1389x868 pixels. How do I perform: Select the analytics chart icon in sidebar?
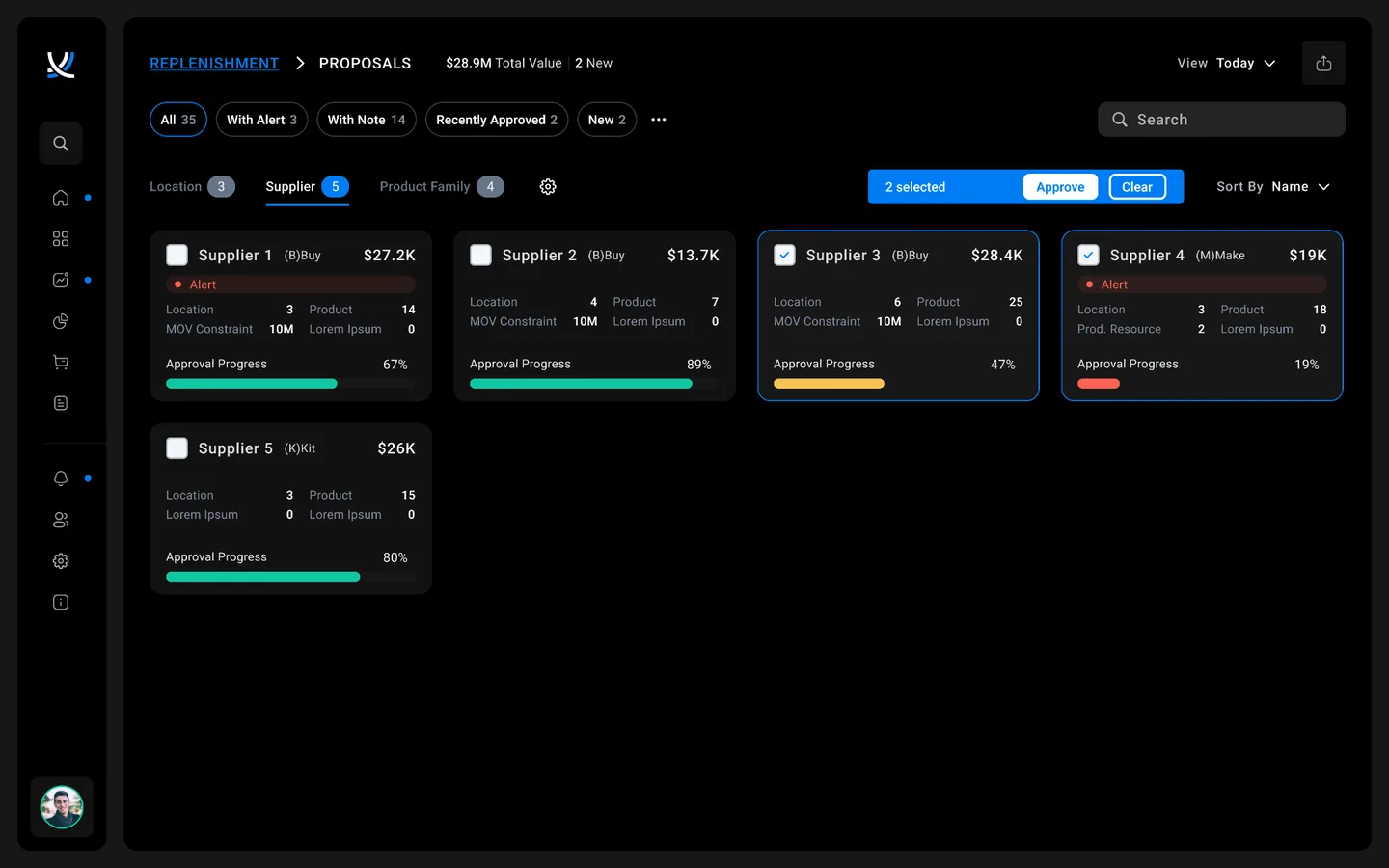pos(60,280)
